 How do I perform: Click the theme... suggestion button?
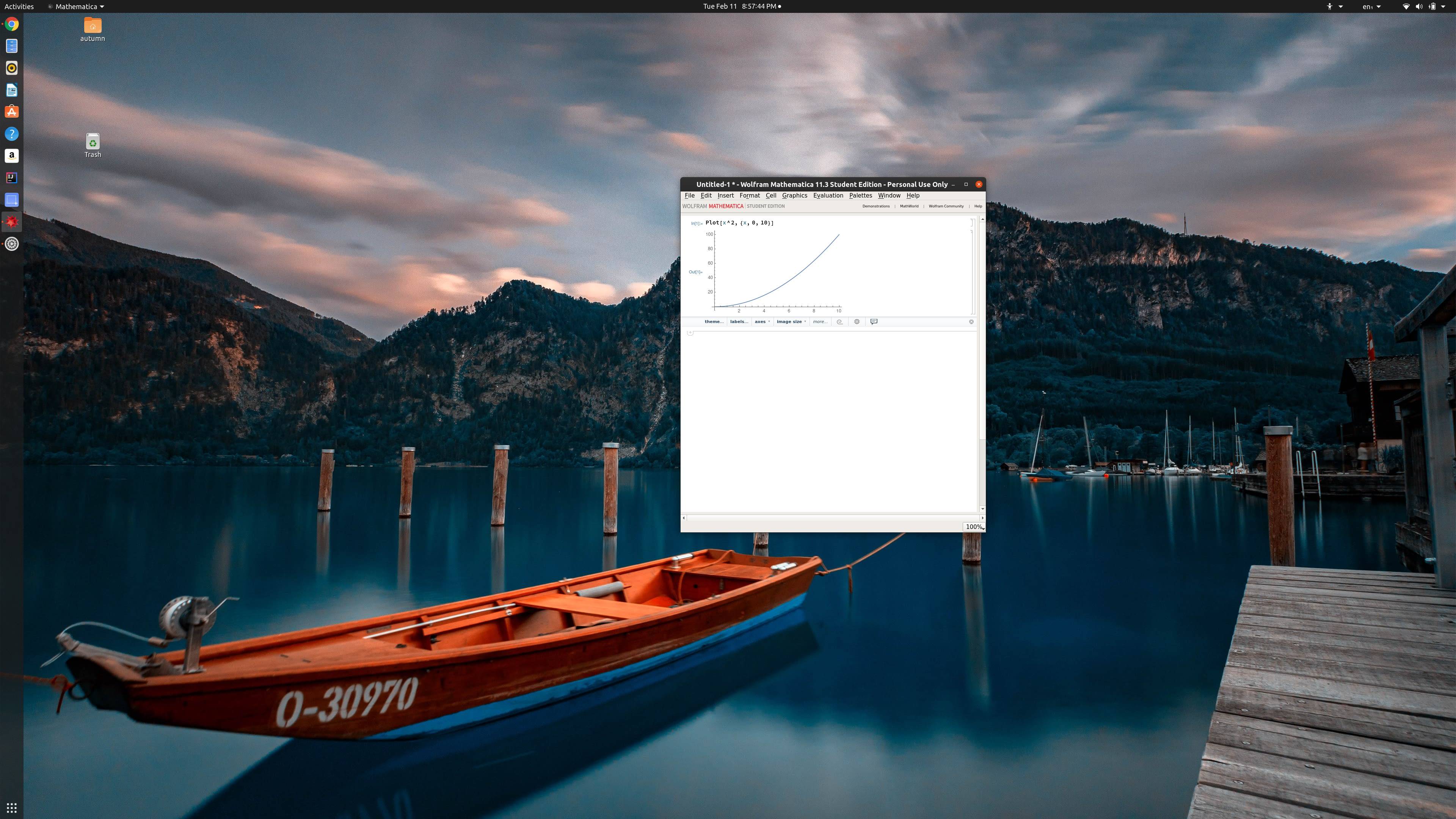[x=713, y=322]
